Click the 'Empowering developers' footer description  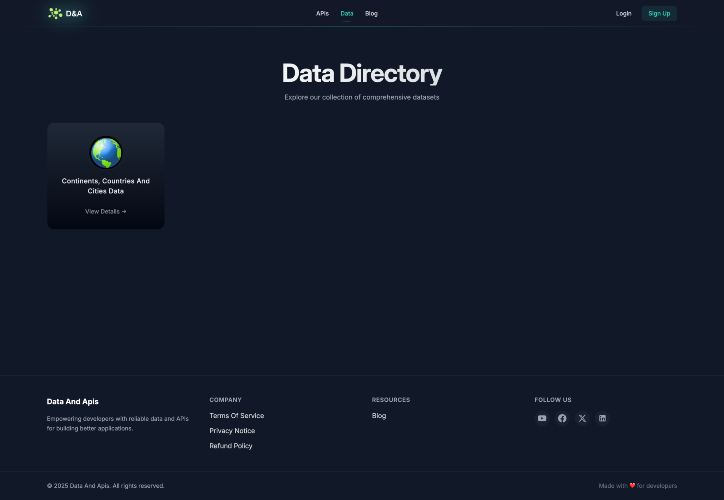pos(118,423)
